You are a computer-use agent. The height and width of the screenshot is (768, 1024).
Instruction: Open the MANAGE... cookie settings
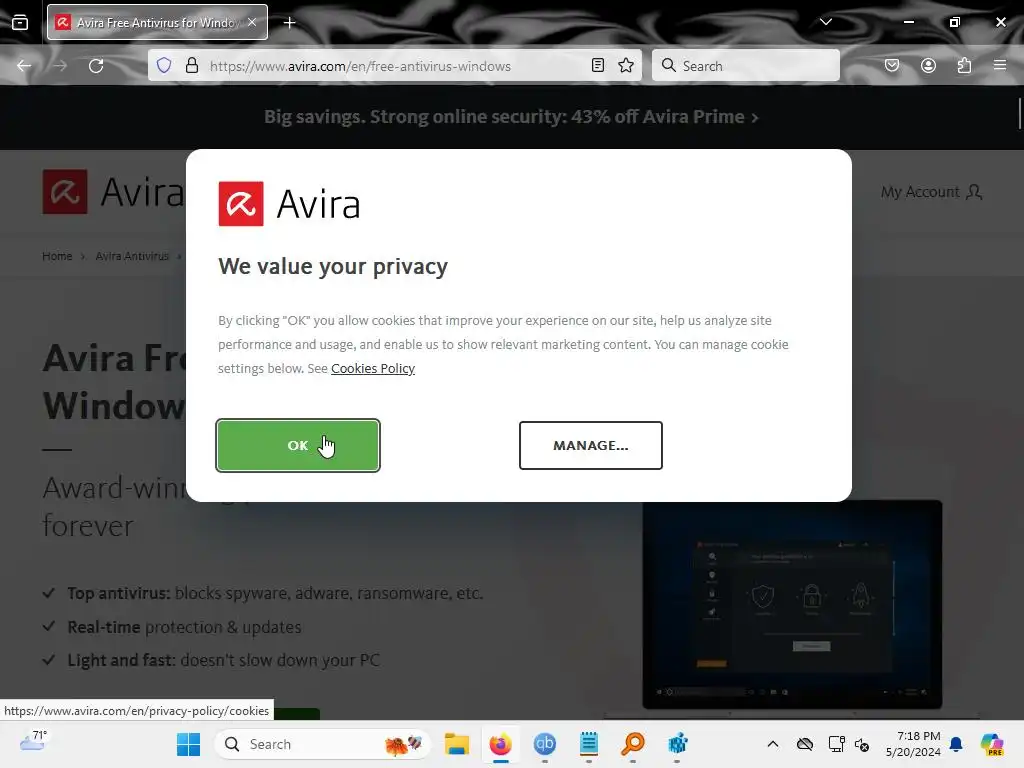point(590,445)
